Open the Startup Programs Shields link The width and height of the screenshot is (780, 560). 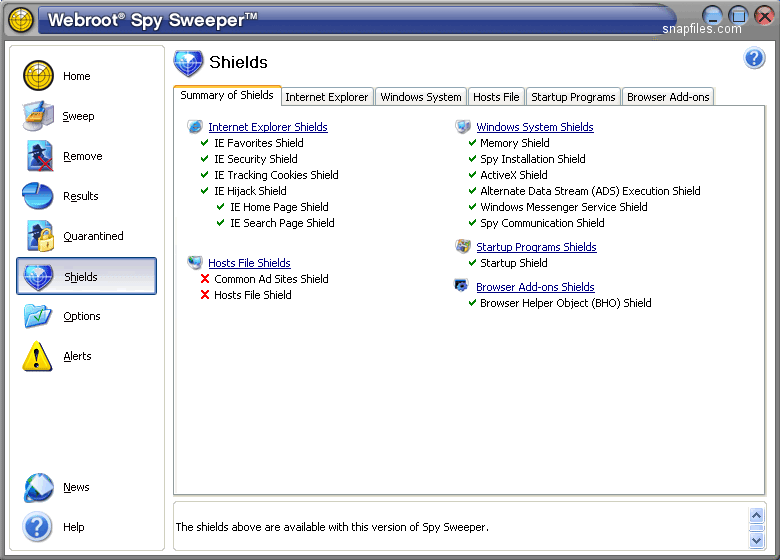(536, 247)
